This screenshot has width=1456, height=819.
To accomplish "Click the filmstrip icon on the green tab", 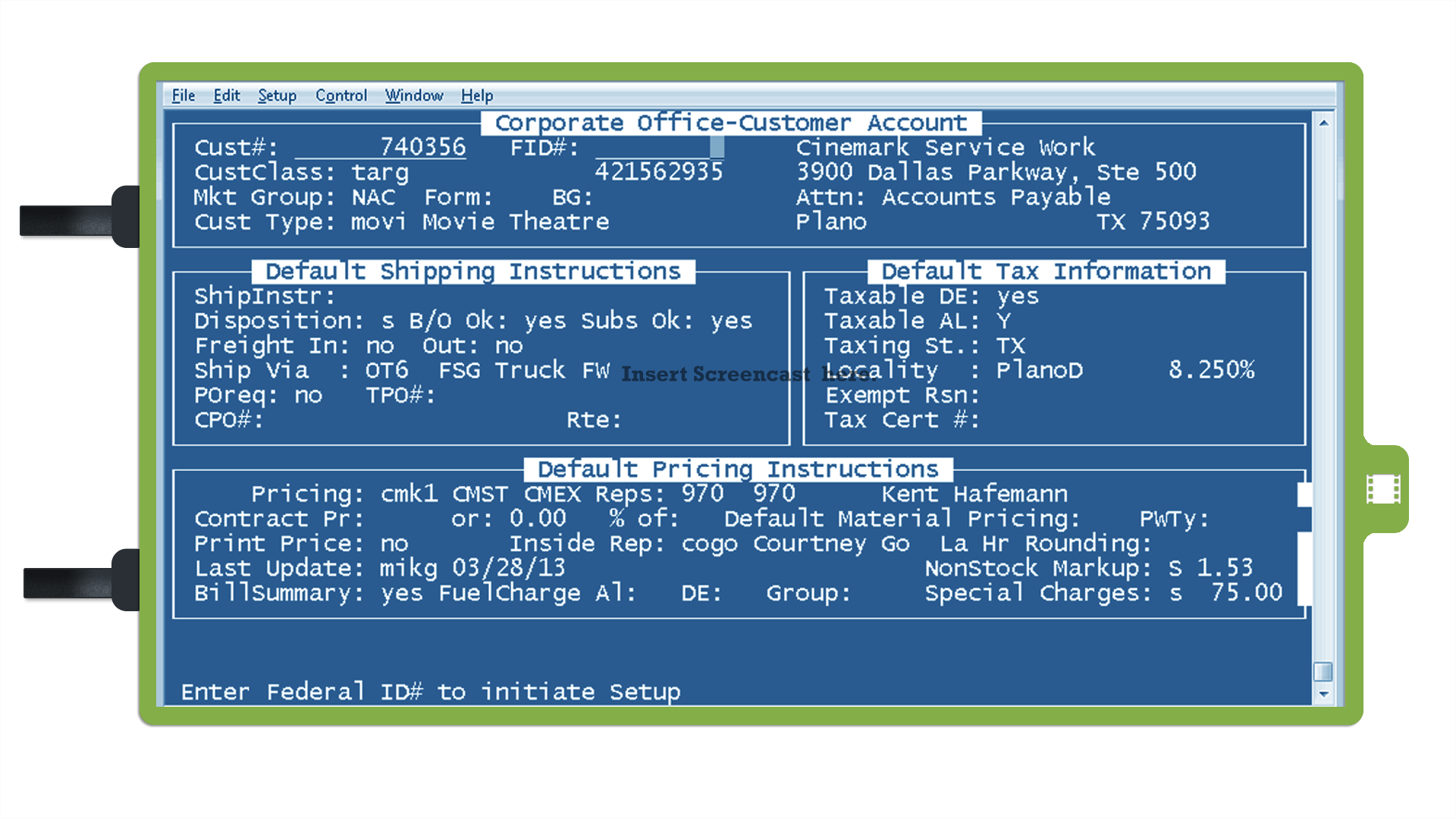I will [x=1383, y=489].
